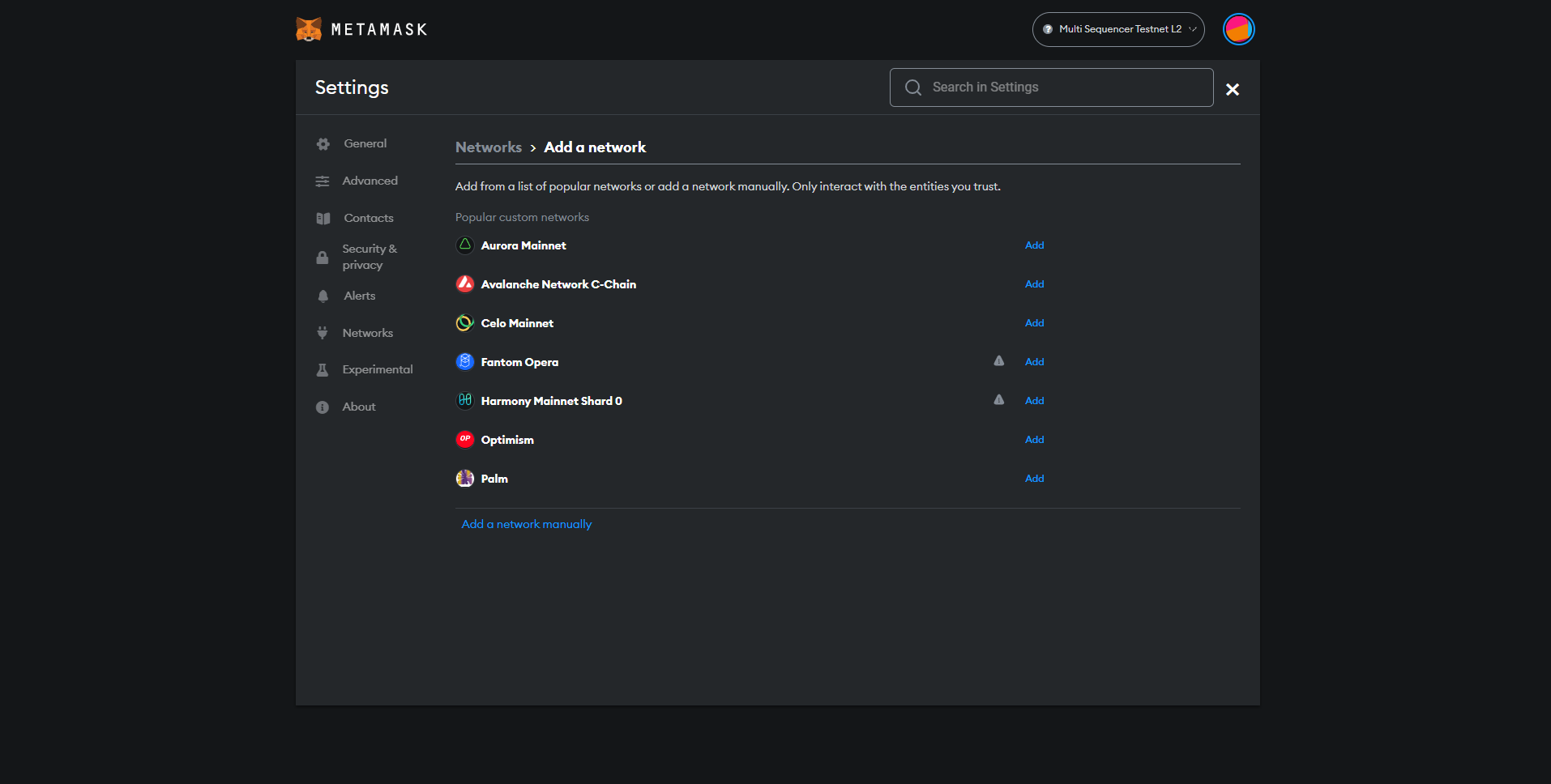Click the Harmony warning triangle icon
This screenshot has height=784, width=1551.
click(999, 400)
